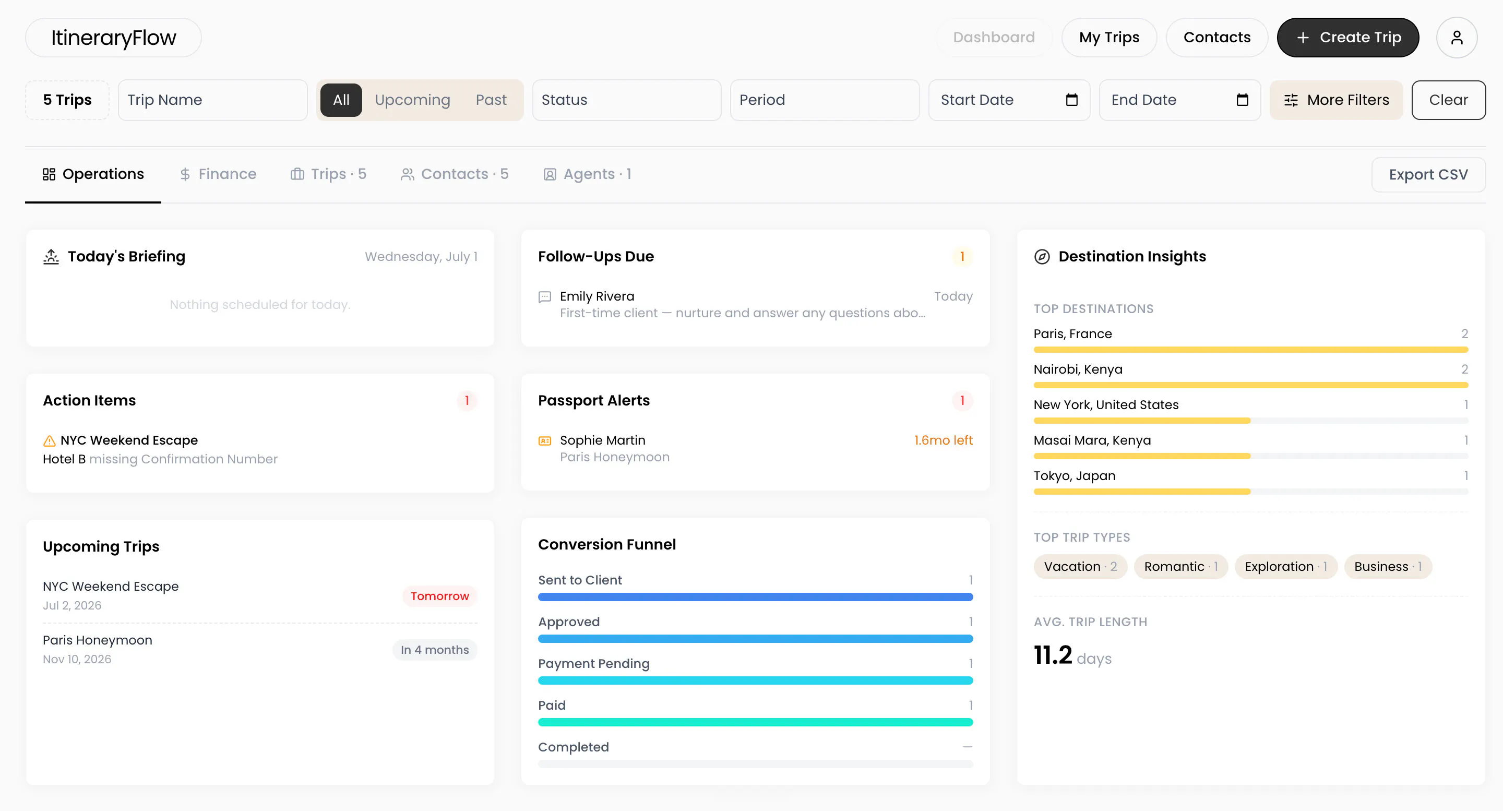Viewport: 1503px width, 812px height.
Task: Open the Trips · 5 tab
Action: coord(328,174)
